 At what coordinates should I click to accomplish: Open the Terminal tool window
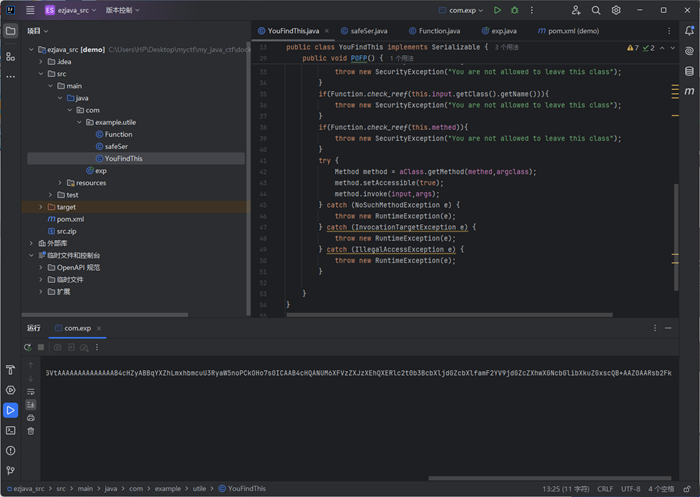click(11, 430)
